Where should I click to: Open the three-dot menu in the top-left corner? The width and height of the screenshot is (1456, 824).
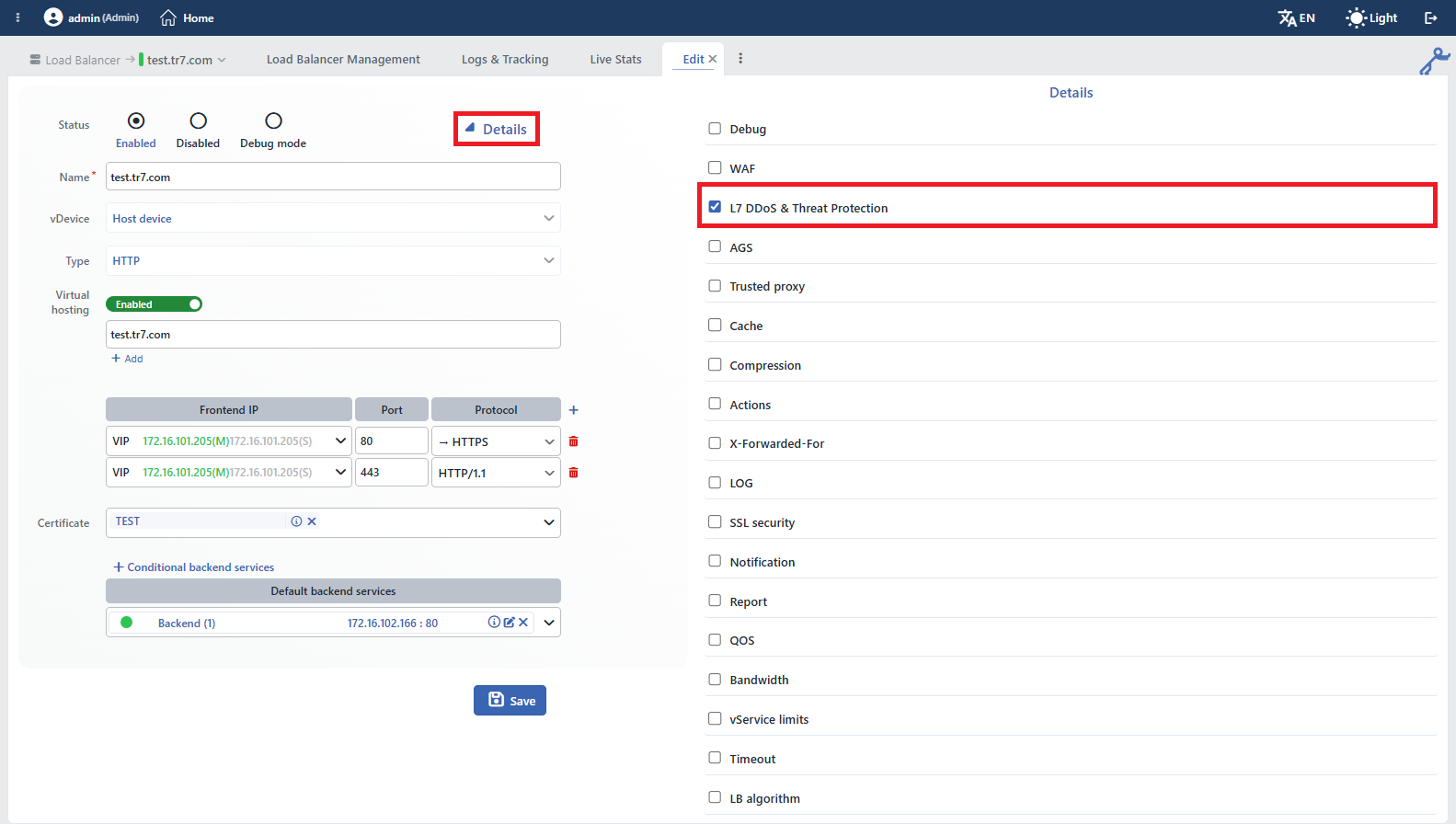[17, 17]
